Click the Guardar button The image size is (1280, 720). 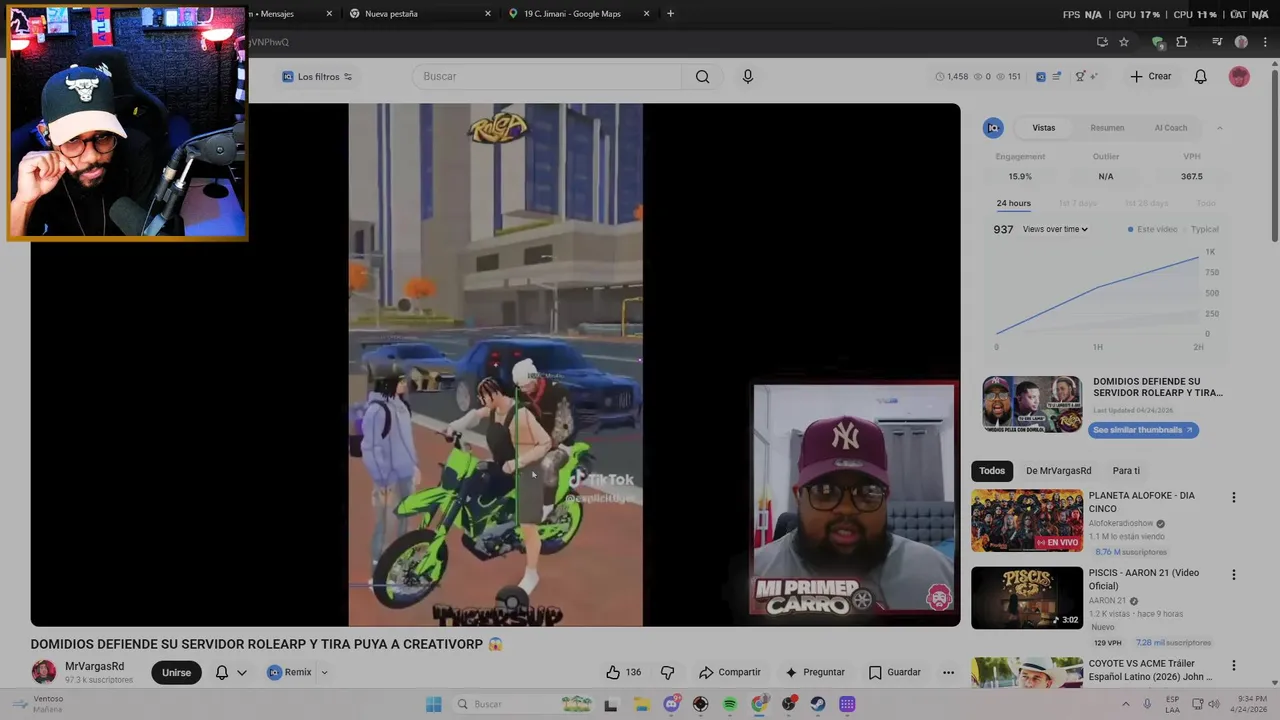coord(894,673)
